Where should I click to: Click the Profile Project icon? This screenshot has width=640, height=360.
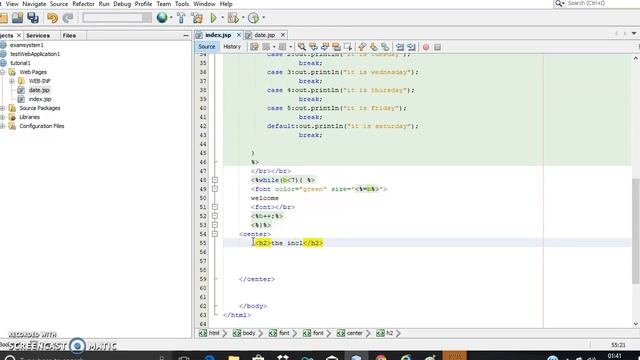pyautogui.click(x=253, y=18)
